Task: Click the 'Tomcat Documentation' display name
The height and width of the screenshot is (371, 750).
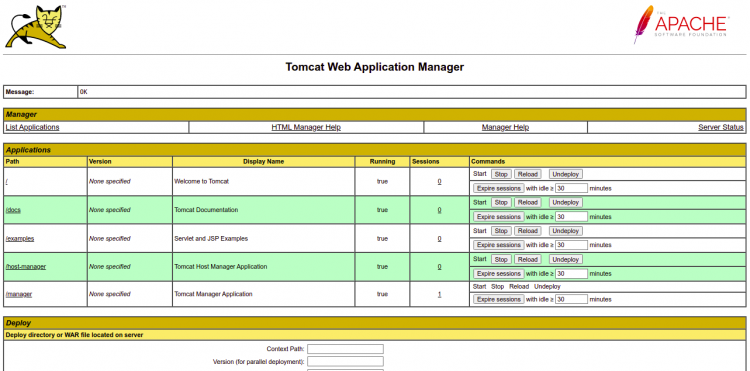Action: coord(206,210)
